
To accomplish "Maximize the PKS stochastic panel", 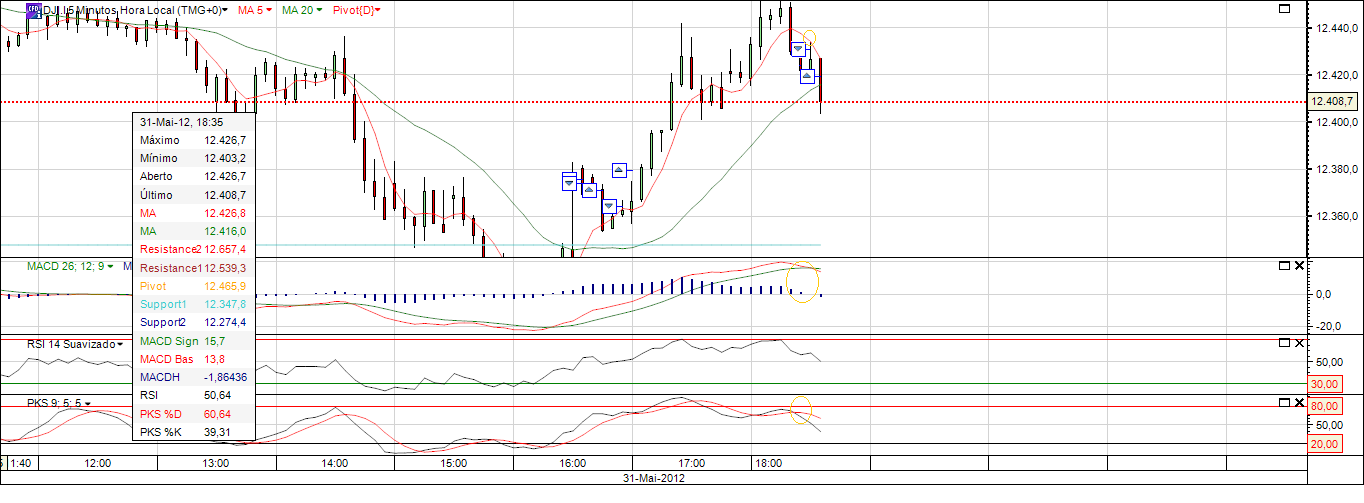I will coord(1285,402).
